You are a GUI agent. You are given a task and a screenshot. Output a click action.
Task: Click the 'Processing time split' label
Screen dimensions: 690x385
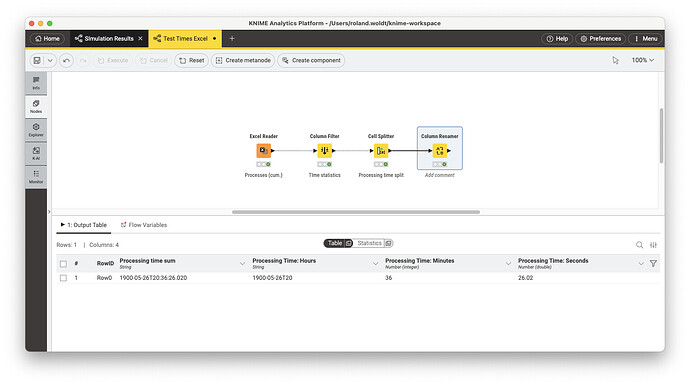coord(381,175)
